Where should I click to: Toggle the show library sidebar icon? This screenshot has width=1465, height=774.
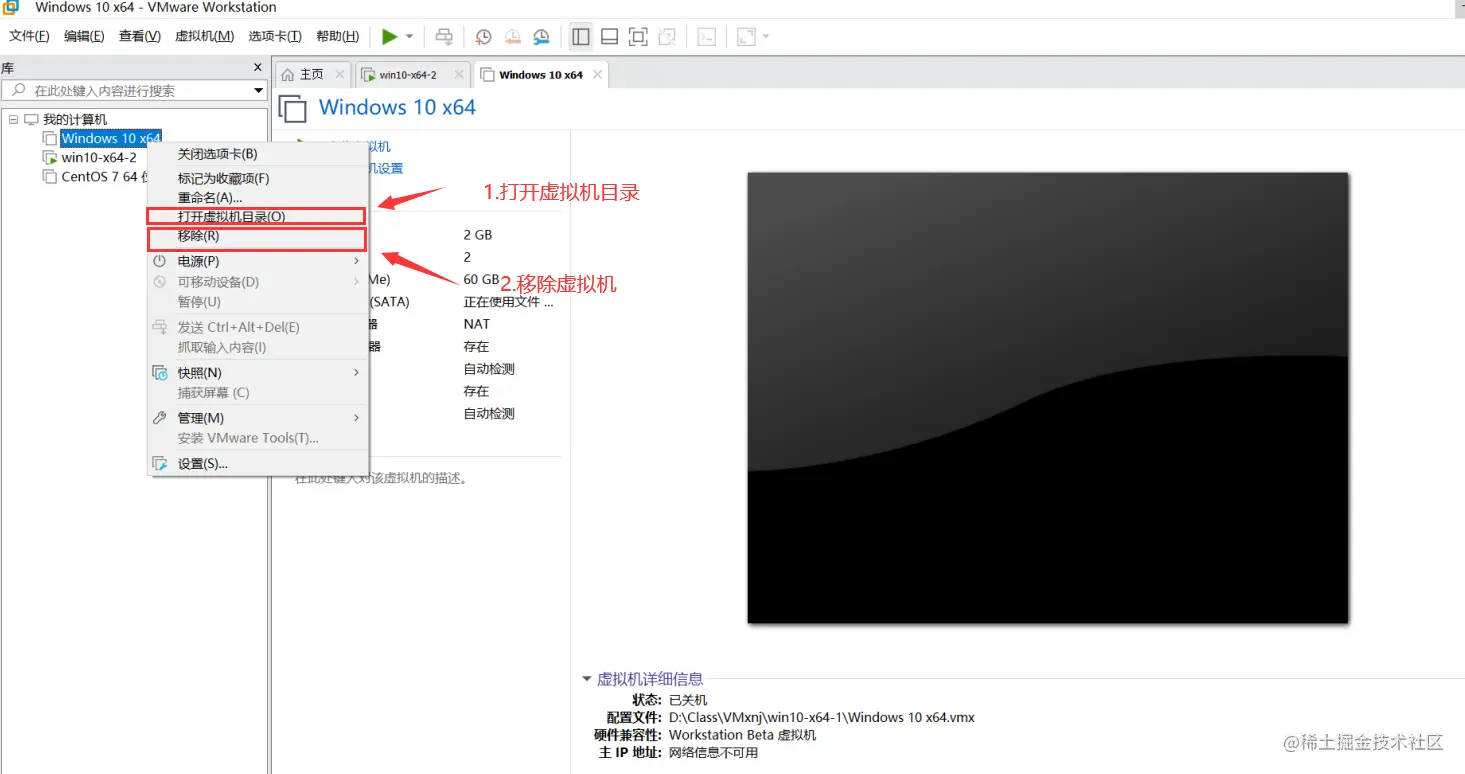click(581, 37)
